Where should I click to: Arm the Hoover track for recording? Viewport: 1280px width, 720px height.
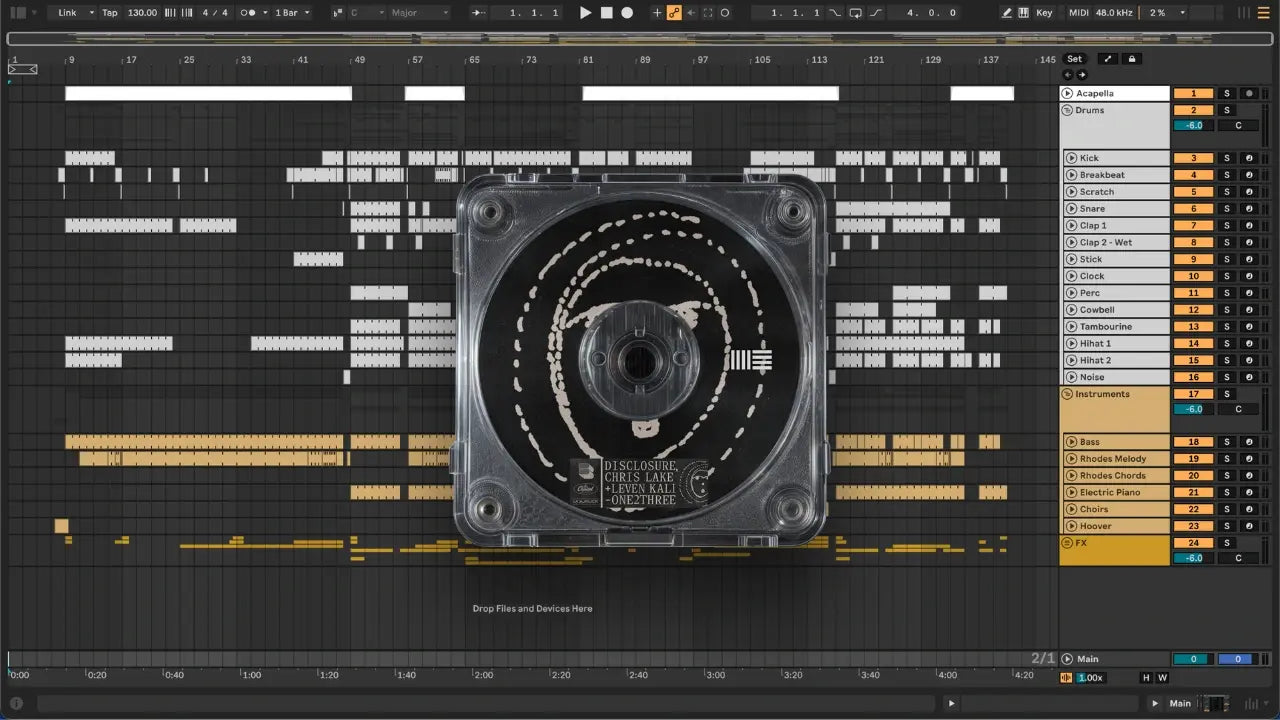(1249, 526)
